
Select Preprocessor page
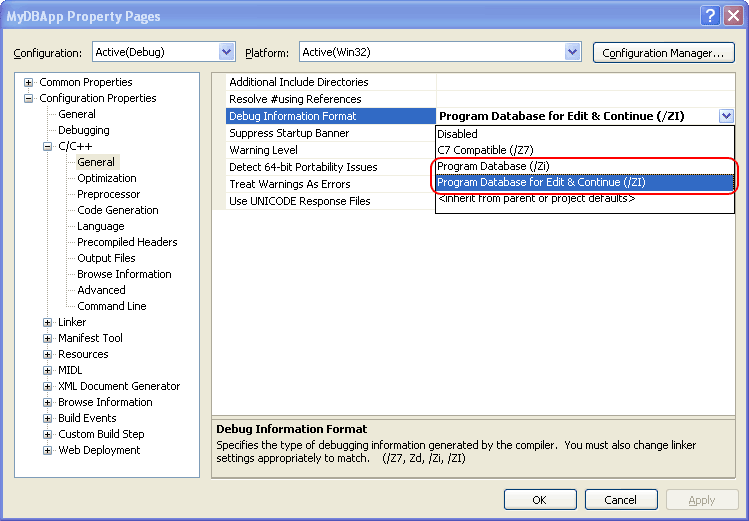click(108, 194)
